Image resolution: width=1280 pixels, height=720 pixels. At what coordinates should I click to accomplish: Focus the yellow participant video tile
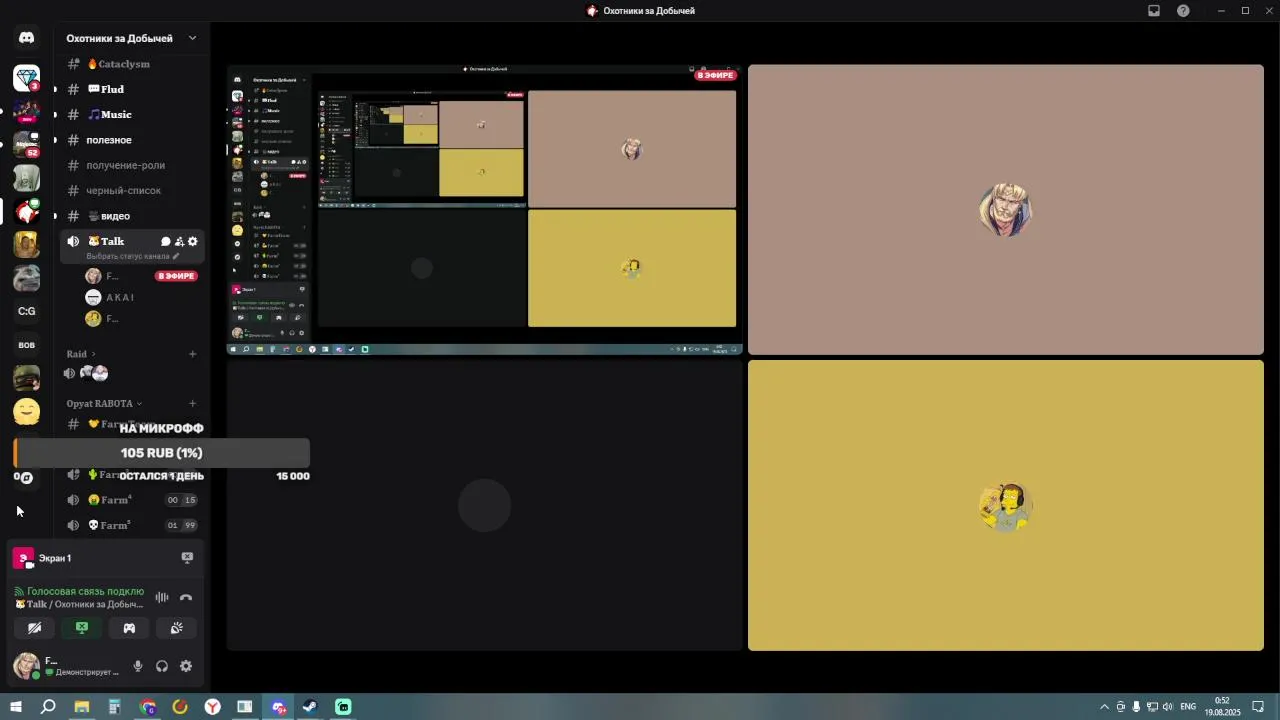(x=1006, y=505)
